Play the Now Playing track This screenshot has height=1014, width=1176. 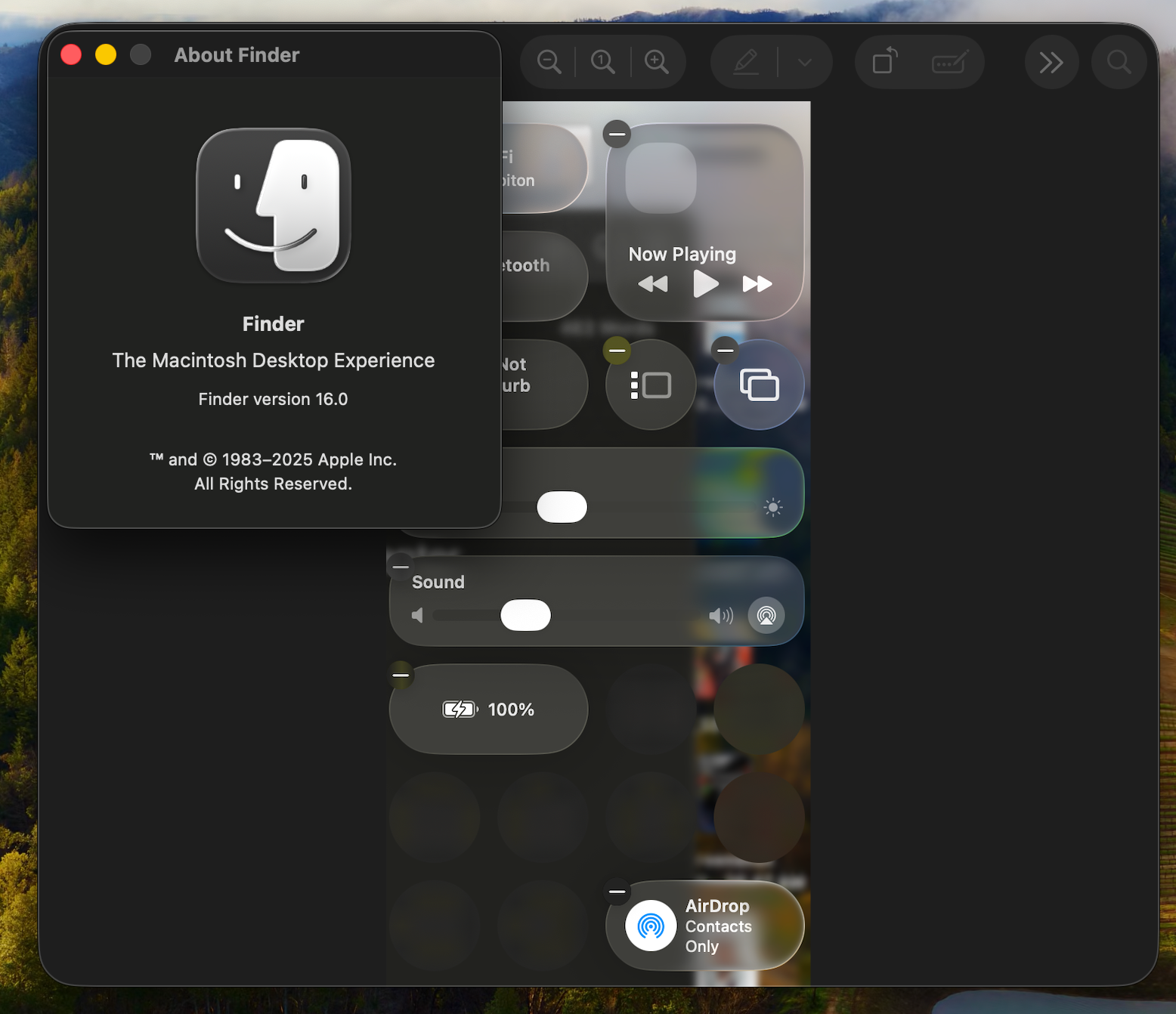pyautogui.click(x=705, y=284)
